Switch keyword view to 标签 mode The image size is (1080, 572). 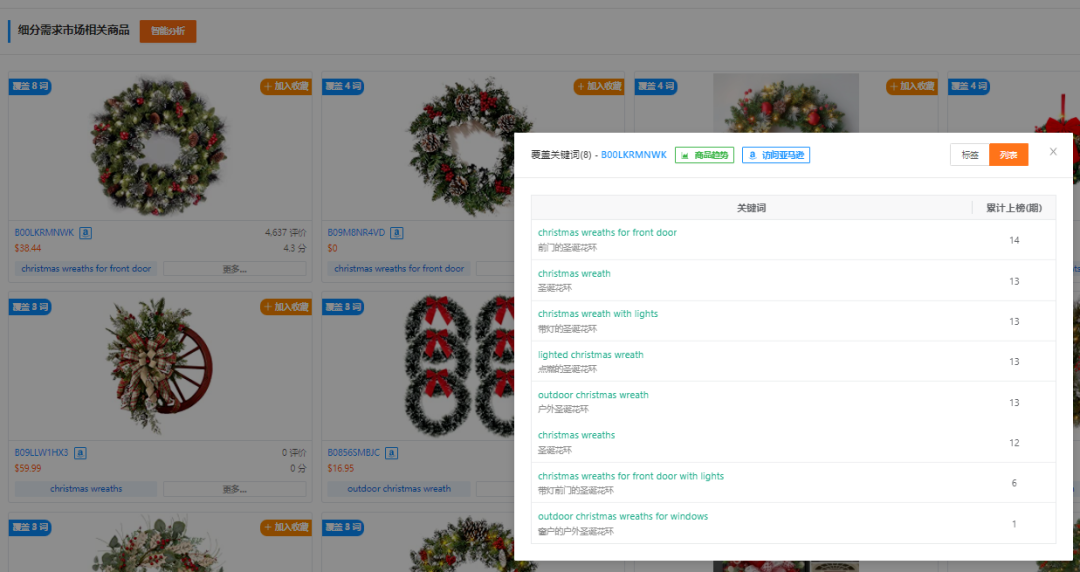970,155
